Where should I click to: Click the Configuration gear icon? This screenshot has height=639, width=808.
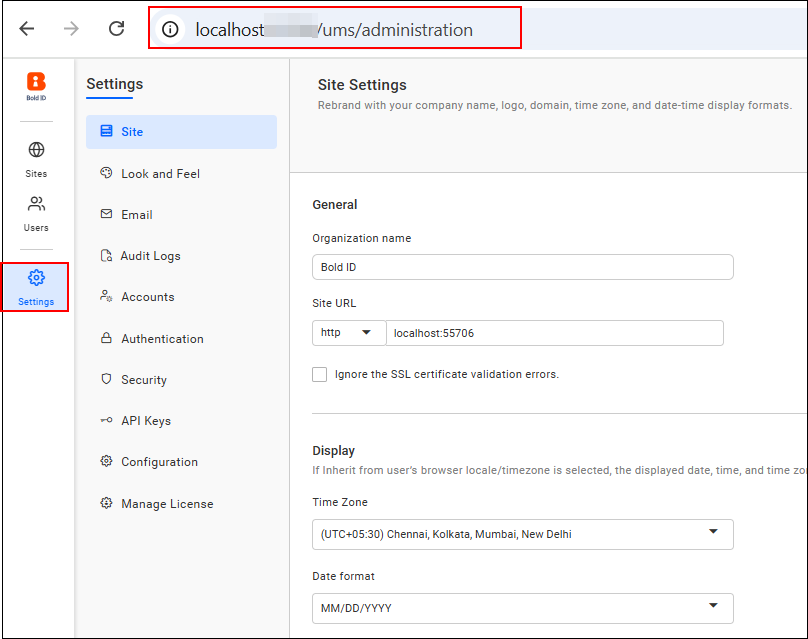pos(106,461)
